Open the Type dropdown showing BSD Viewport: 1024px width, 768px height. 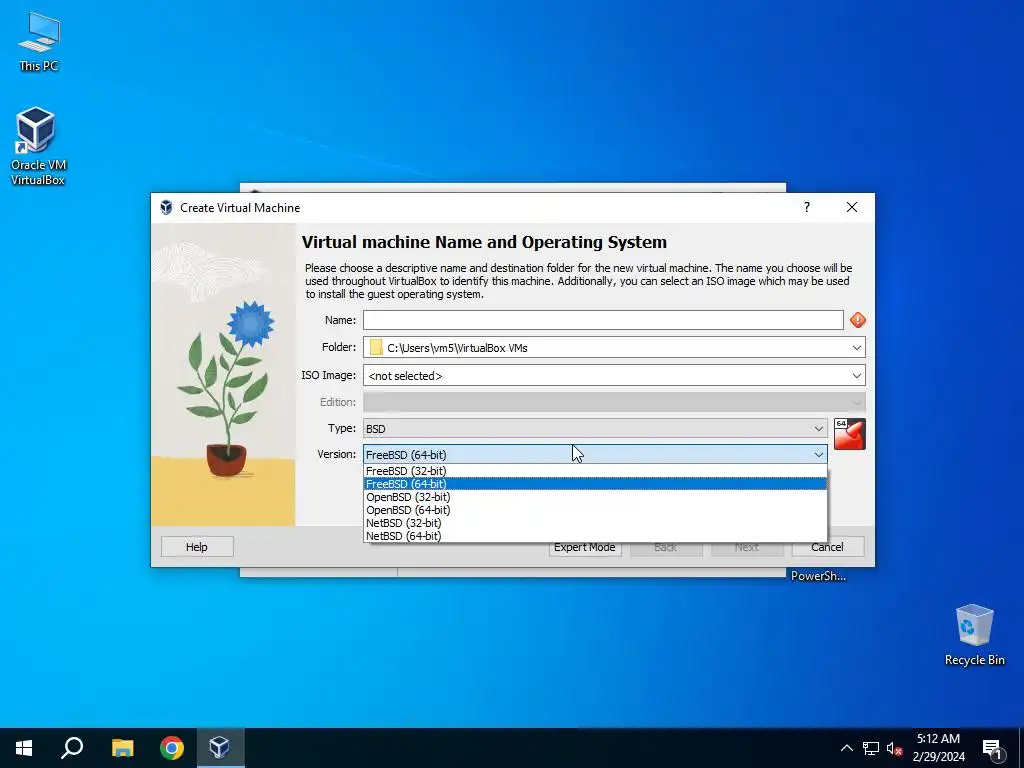(x=595, y=428)
